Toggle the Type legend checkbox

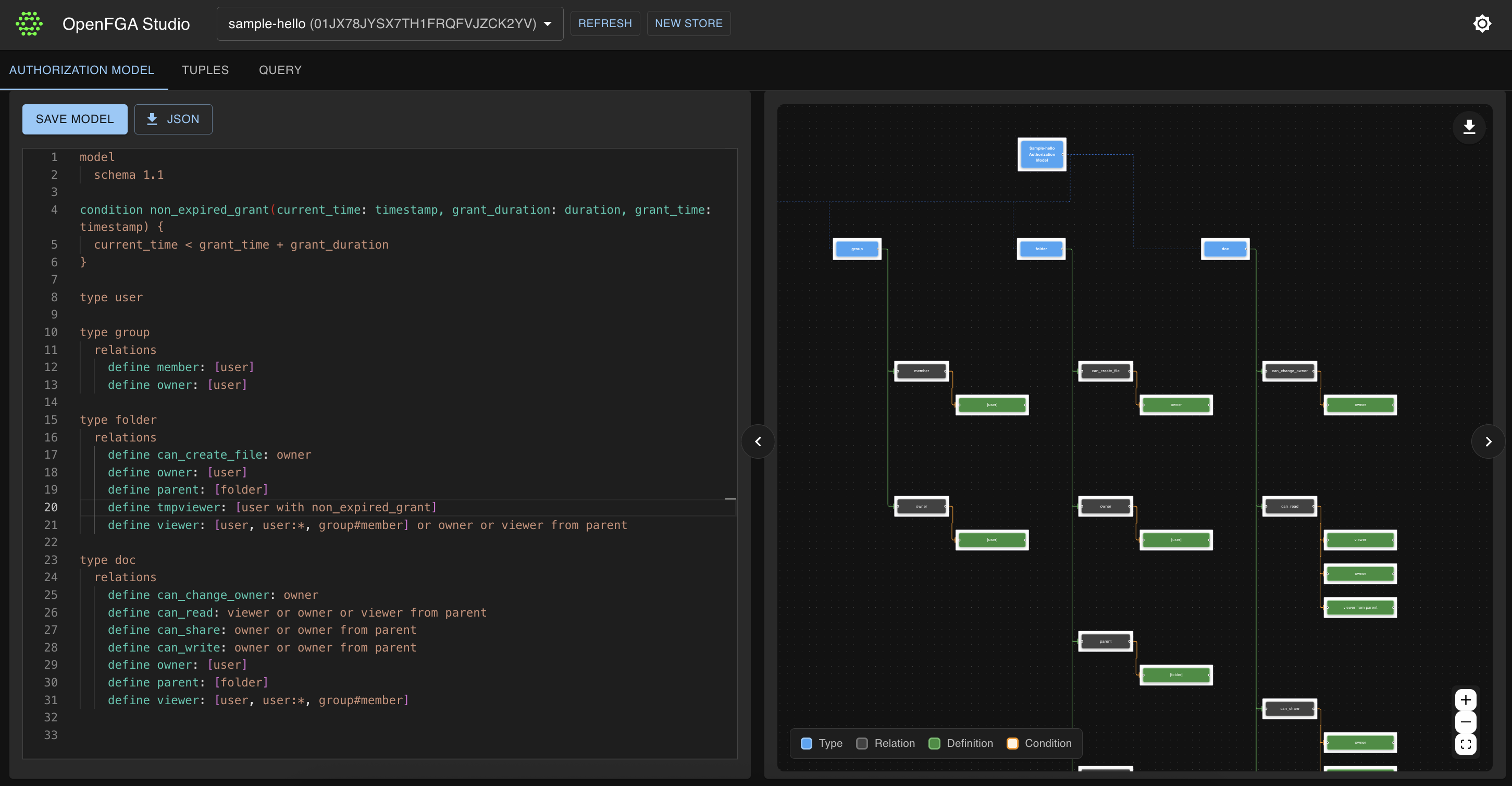click(807, 743)
